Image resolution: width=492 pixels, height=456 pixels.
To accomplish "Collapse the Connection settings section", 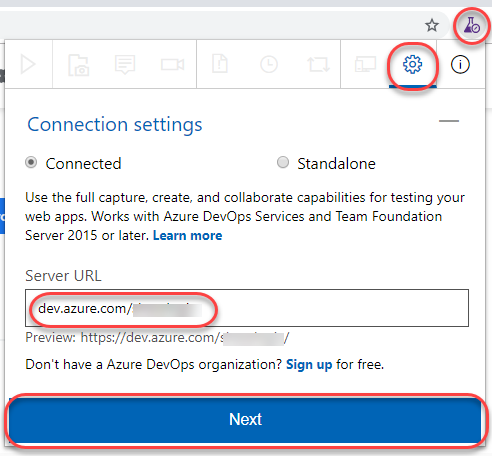I will (449, 121).
